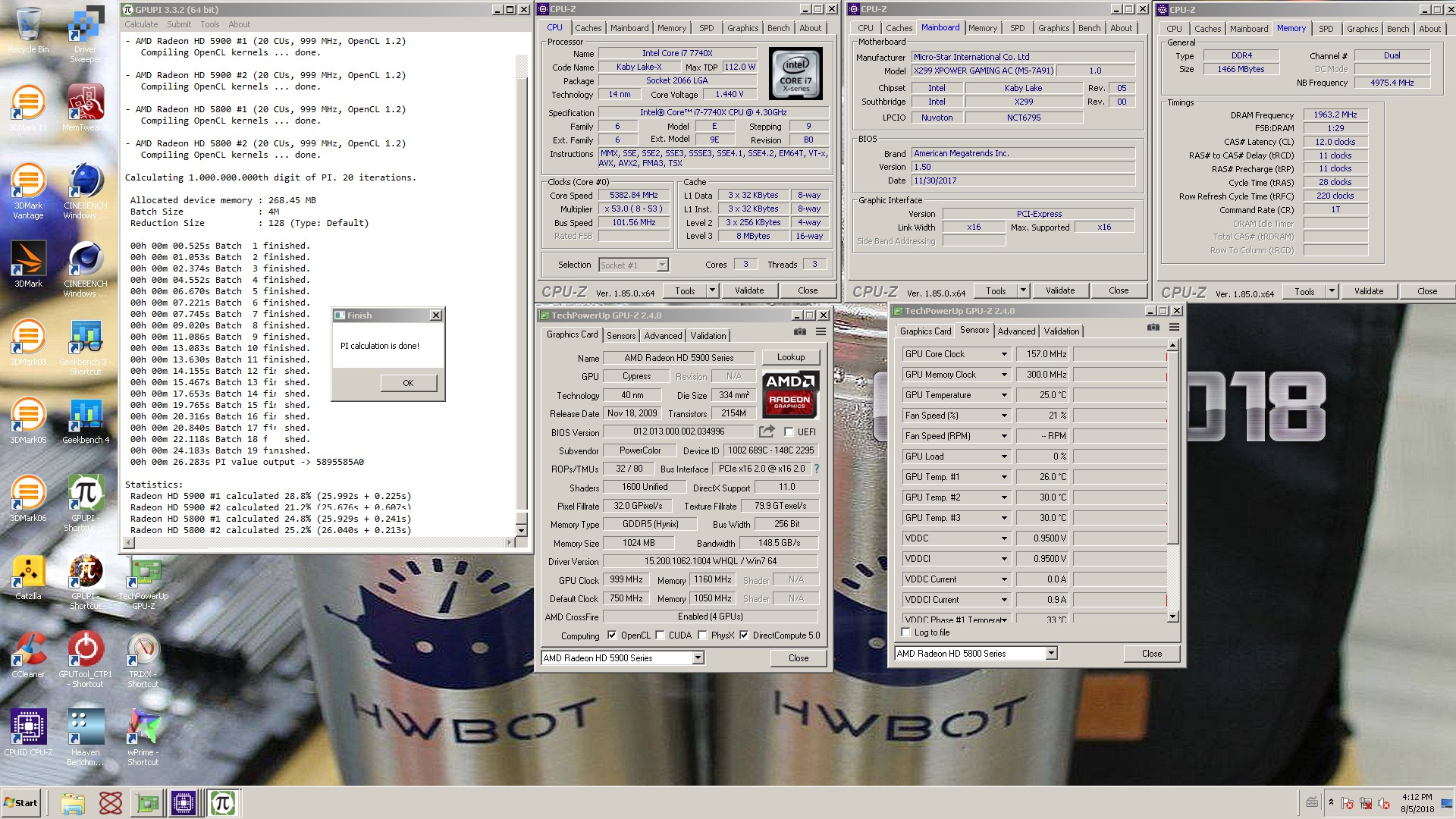Toggle OpenCL computing checkbox
This screenshot has height=819, width=1456.
tap(612, 635)
